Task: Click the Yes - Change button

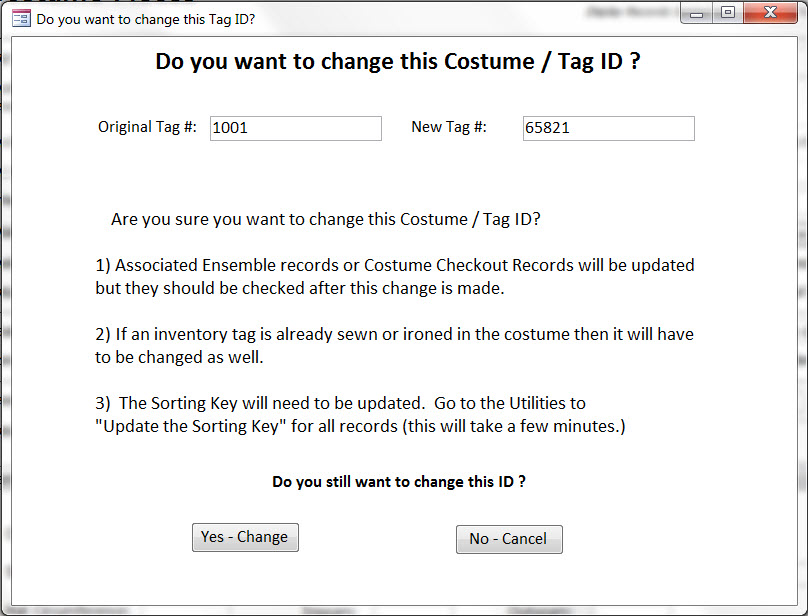Action: coord(245,537)
